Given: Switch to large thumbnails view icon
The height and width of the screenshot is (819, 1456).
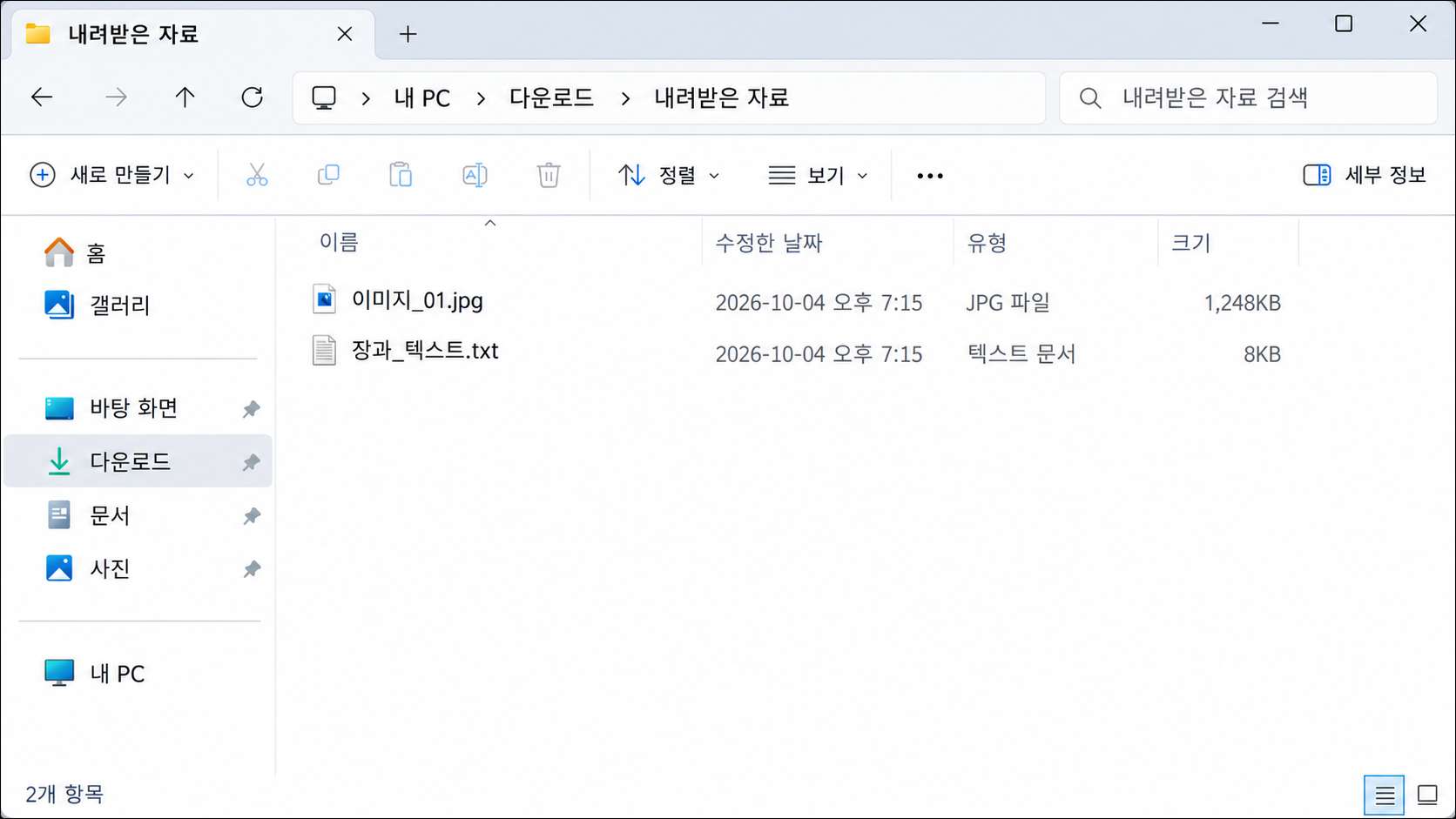Looking at the screenshot, I should (x=1427, y=795).
